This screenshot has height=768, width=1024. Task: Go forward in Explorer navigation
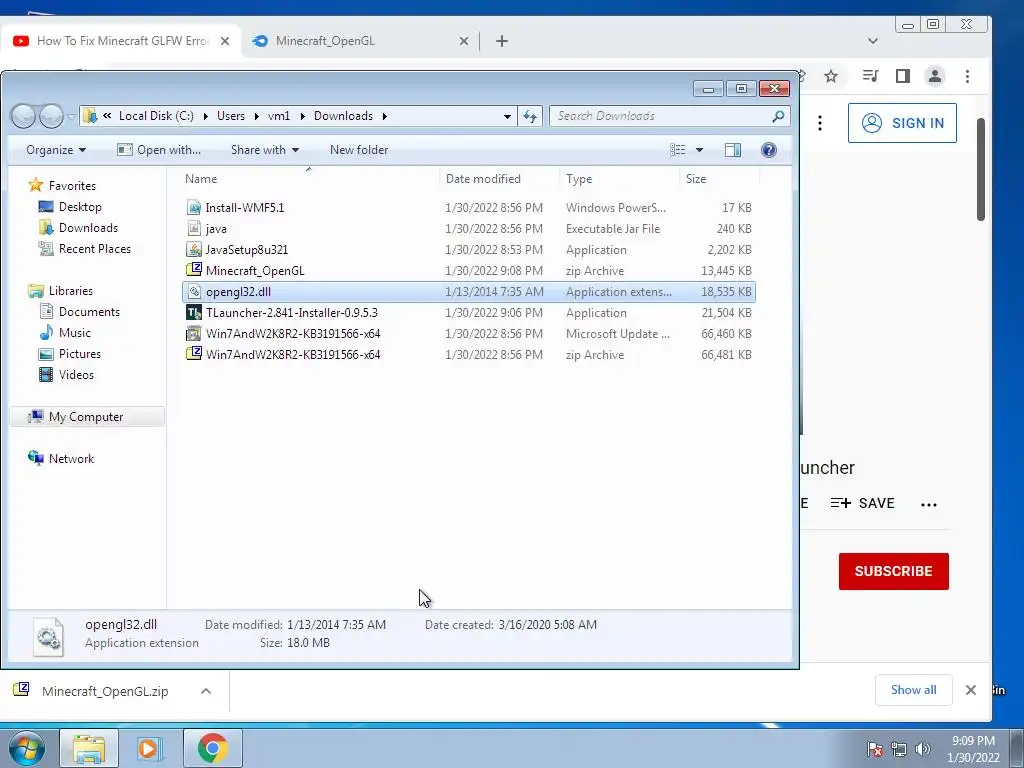pyautogui.click(x=51, y=116)
